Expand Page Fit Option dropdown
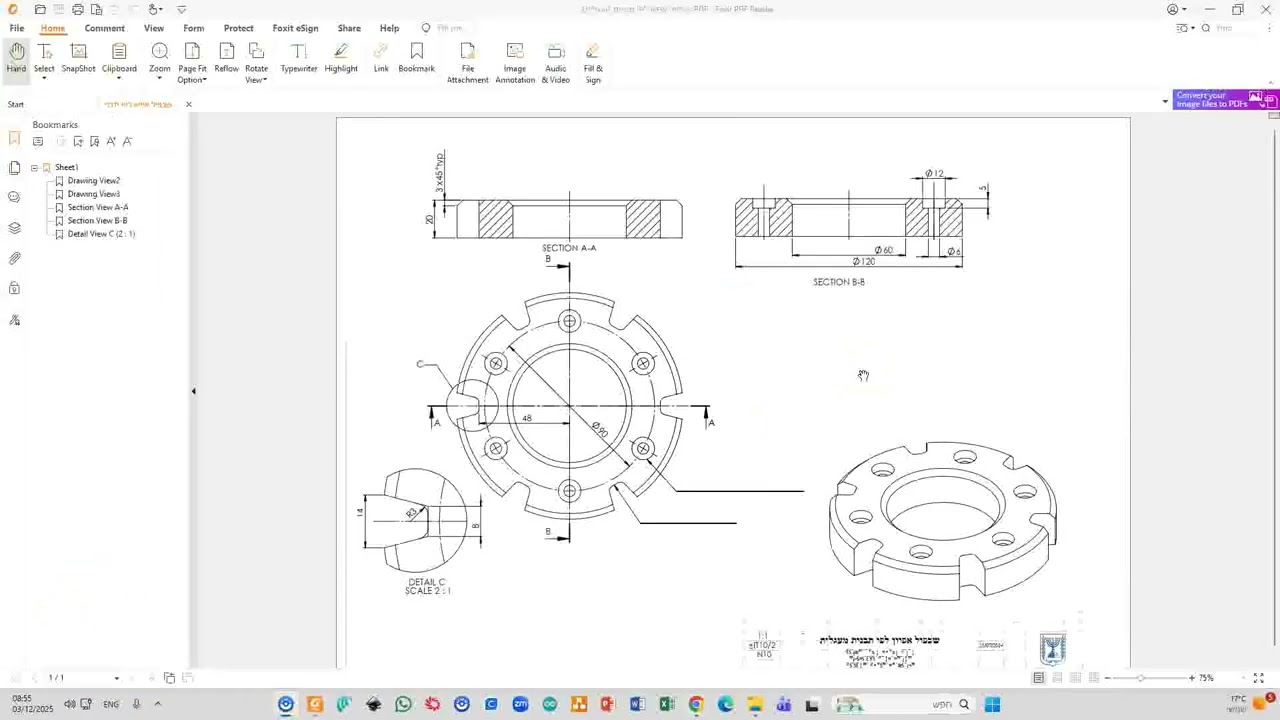The image size is (1280, 720). pos(204,80)
